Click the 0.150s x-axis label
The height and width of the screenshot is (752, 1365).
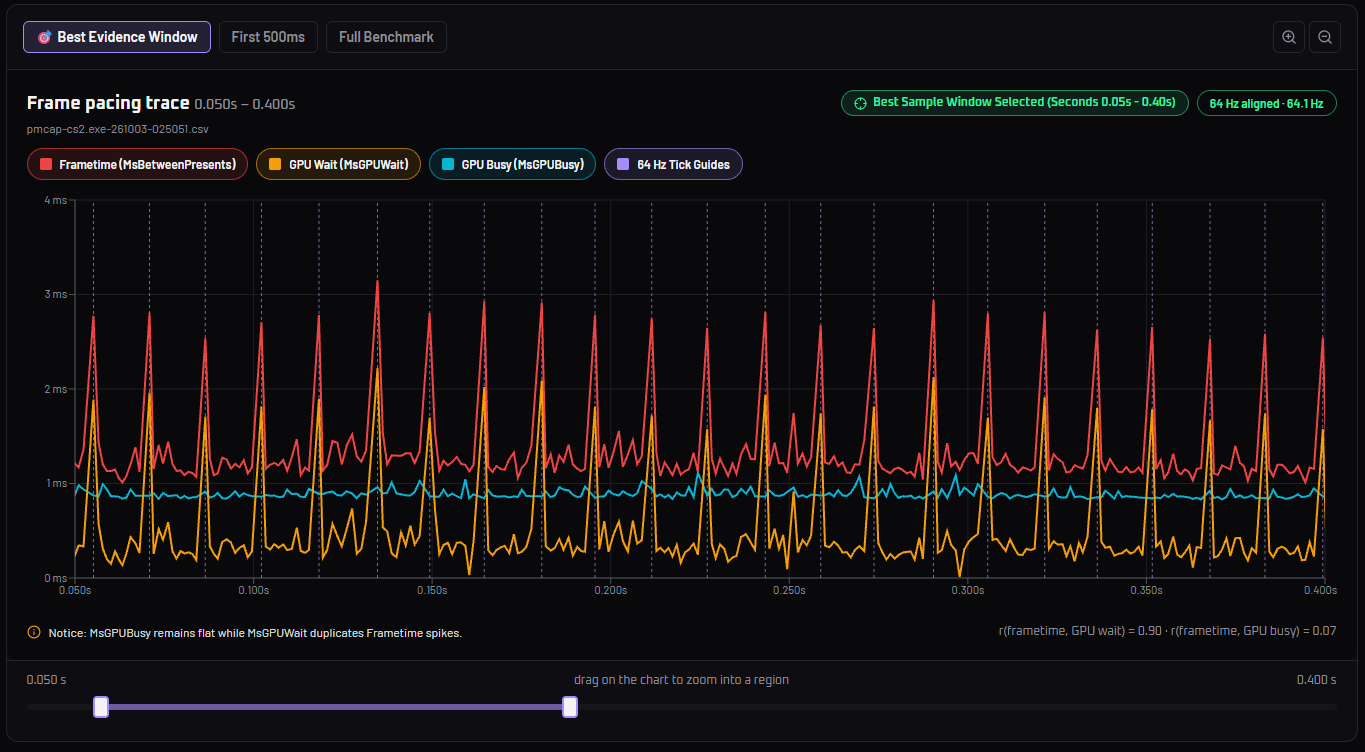click(431, 590)
